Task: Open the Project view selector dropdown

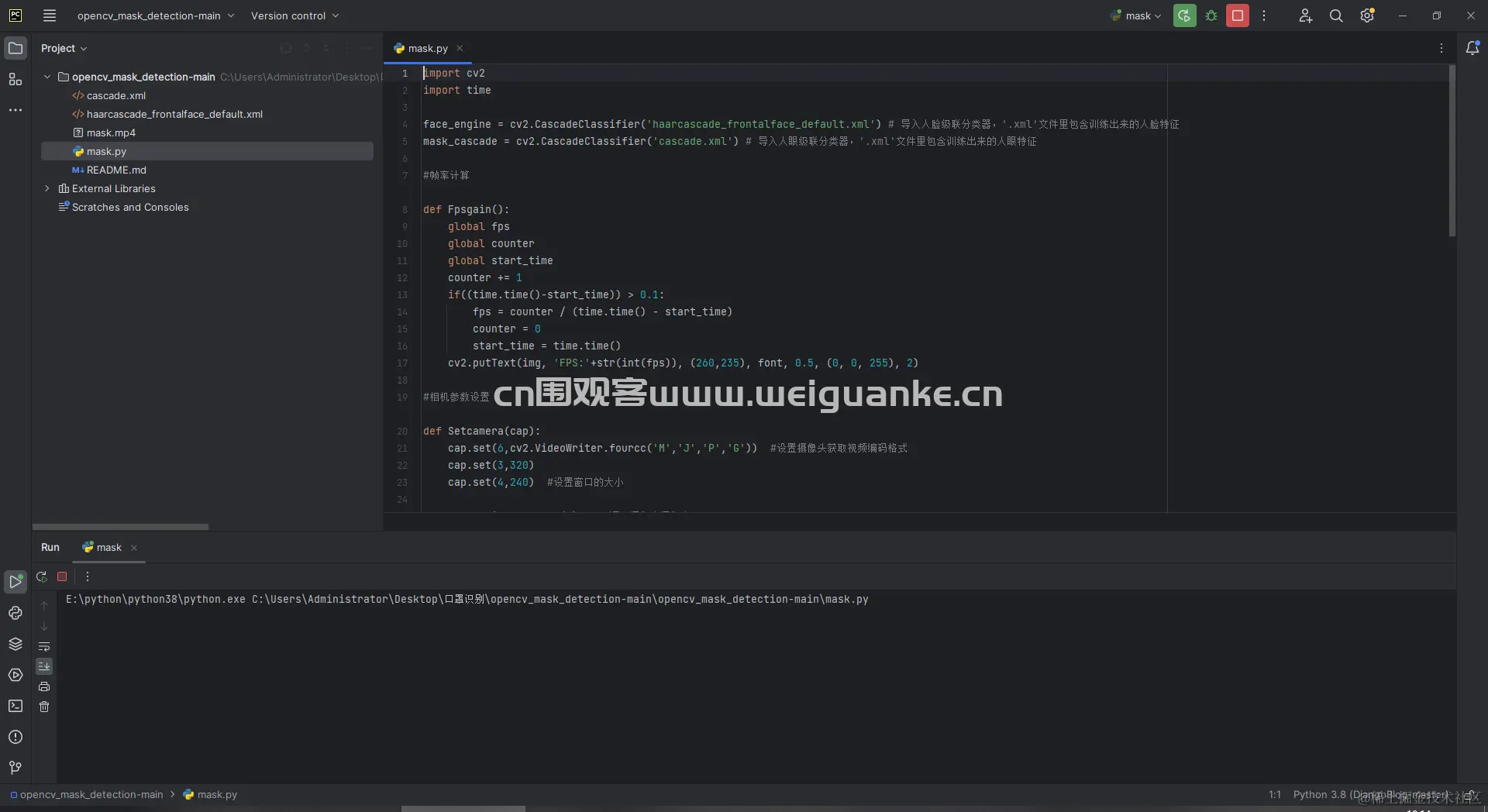Action: pyautogui.click(x=64, y=48)
